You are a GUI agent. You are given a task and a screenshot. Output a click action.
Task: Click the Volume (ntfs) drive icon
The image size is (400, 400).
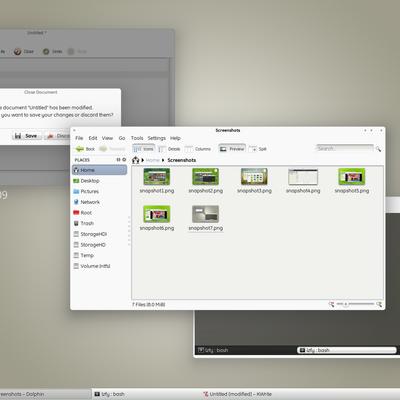click(x=76, y=266)
